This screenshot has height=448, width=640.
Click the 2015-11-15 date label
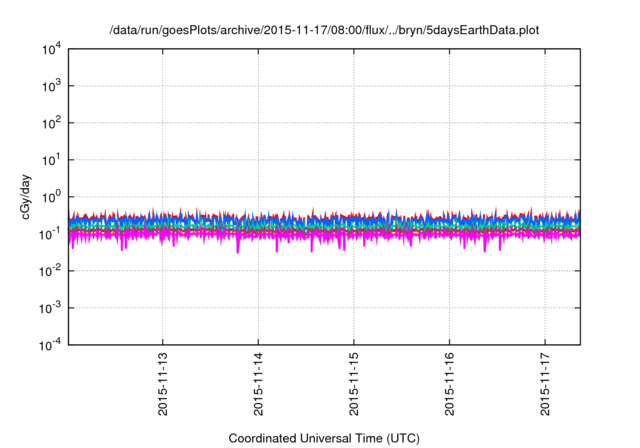pyautogui.click(x=353, y=384)
